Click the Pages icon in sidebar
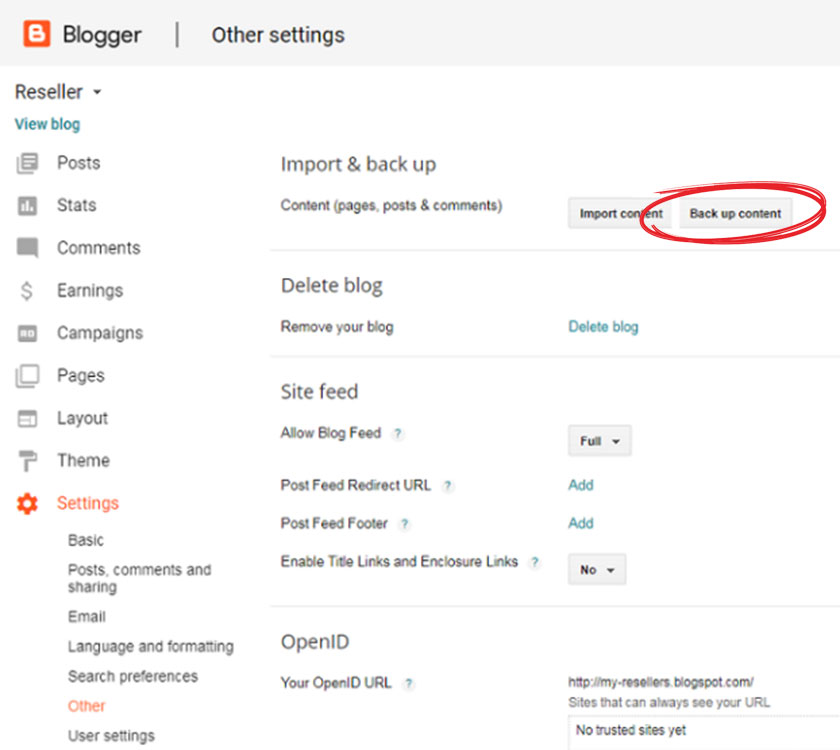Viewport: 840px width, 750px height. (x=28, y=376)
